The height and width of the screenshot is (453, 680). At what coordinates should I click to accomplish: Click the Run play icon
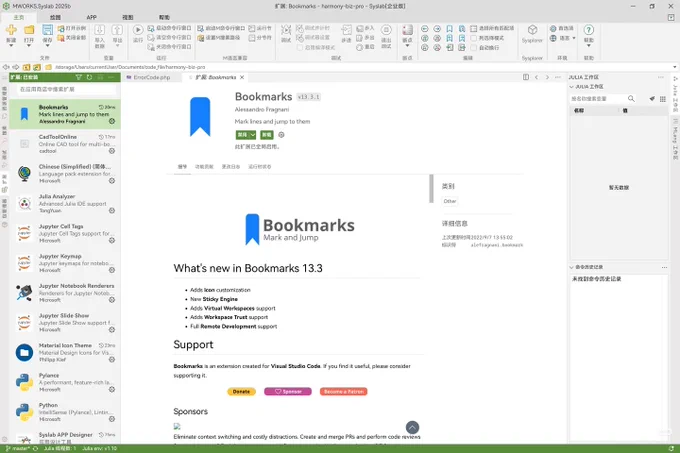coord(138,29)
